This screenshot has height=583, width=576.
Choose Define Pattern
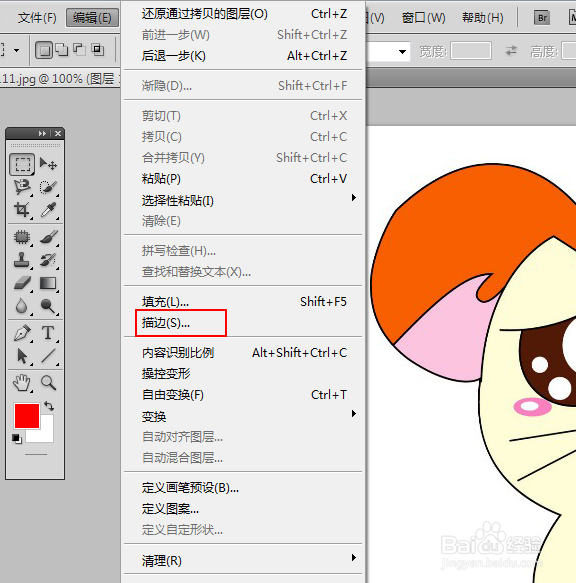pyautogui.click(x=243, y=509)
